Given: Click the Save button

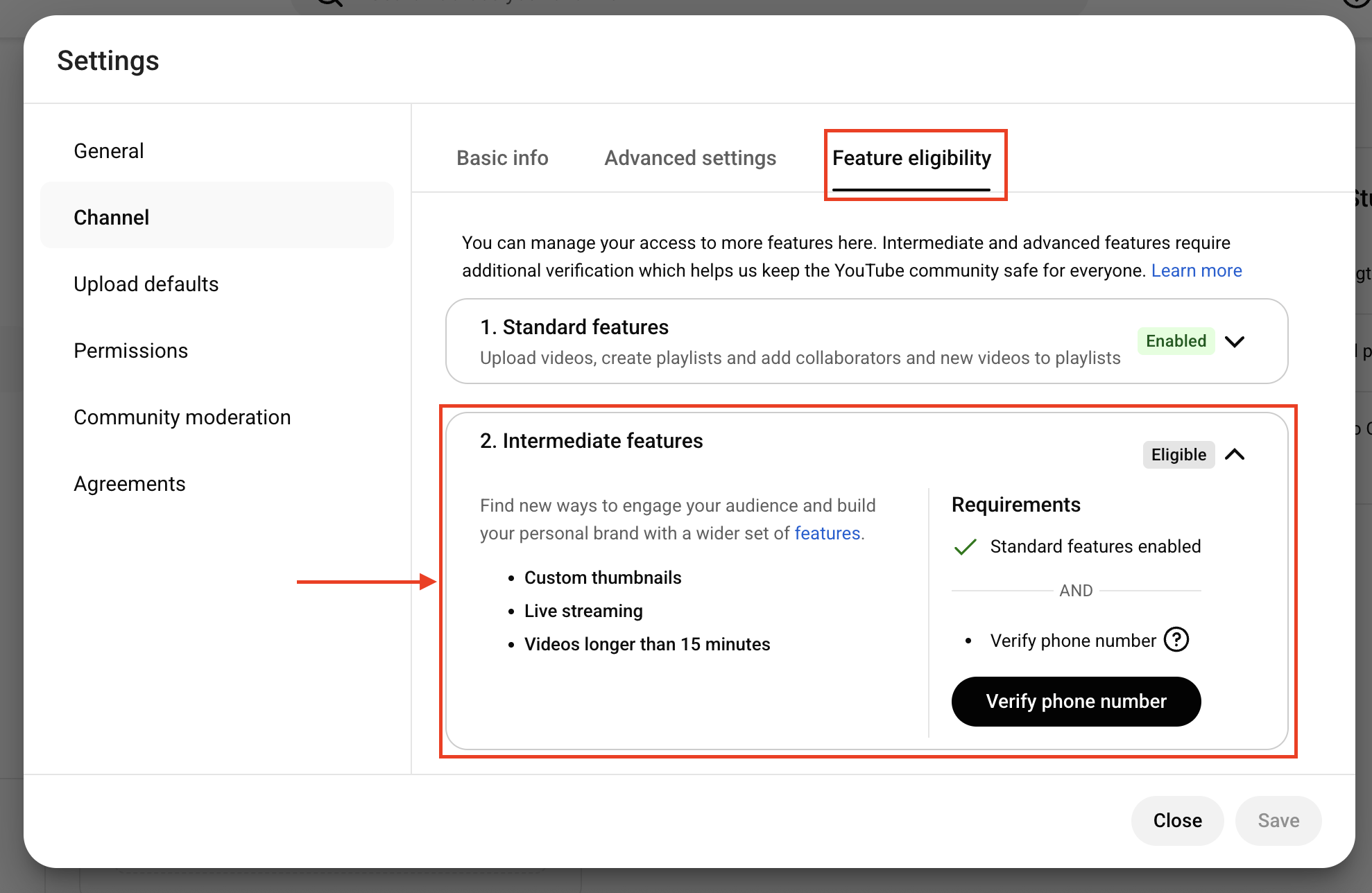Looking at the screenshot, I should pyautogui.click(x=1278, y=820).
